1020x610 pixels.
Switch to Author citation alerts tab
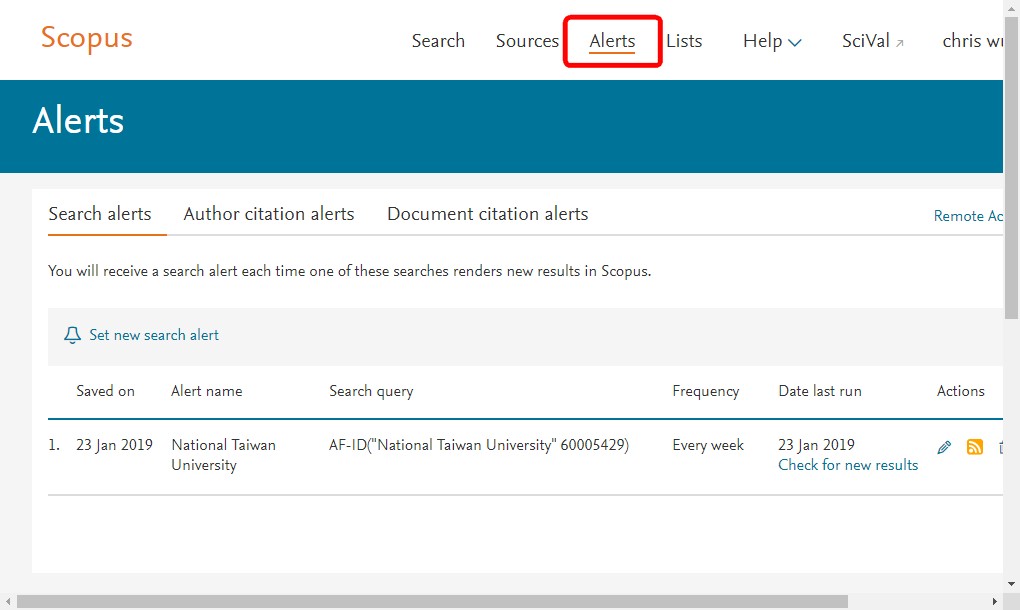coord(269,214)
